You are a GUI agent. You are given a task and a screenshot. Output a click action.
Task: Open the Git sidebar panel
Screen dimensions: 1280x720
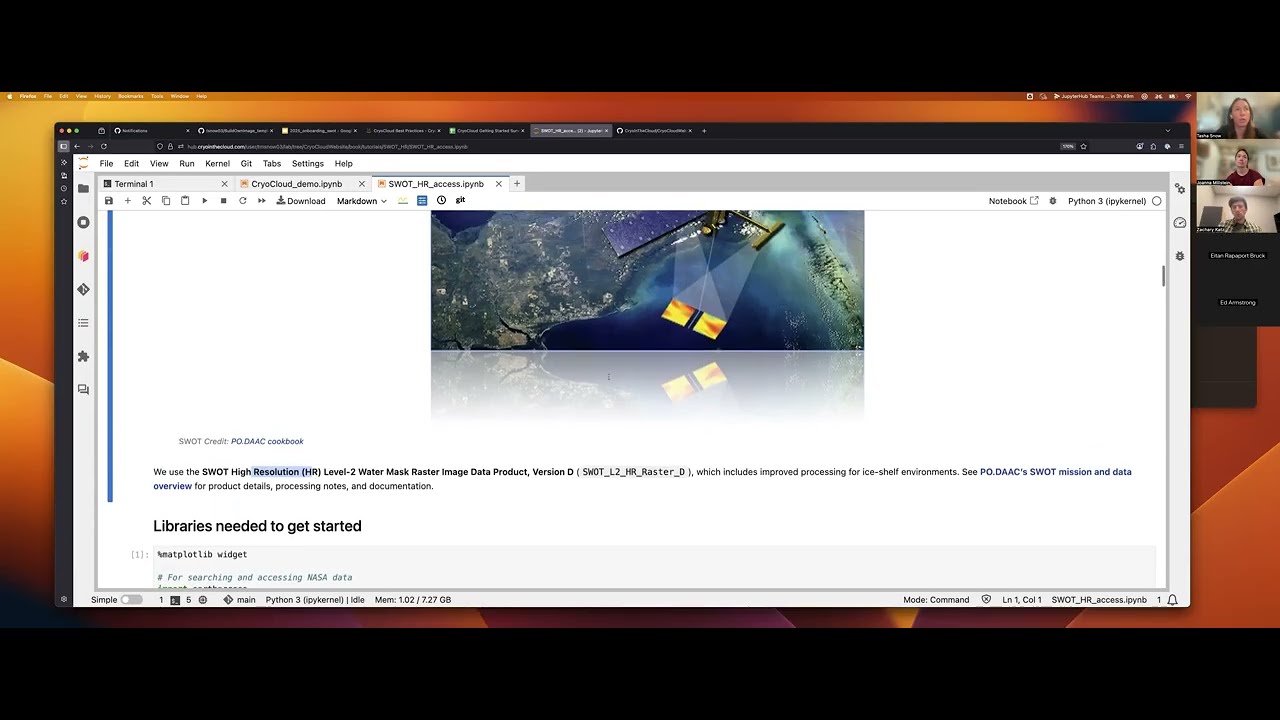coord(83,289)
